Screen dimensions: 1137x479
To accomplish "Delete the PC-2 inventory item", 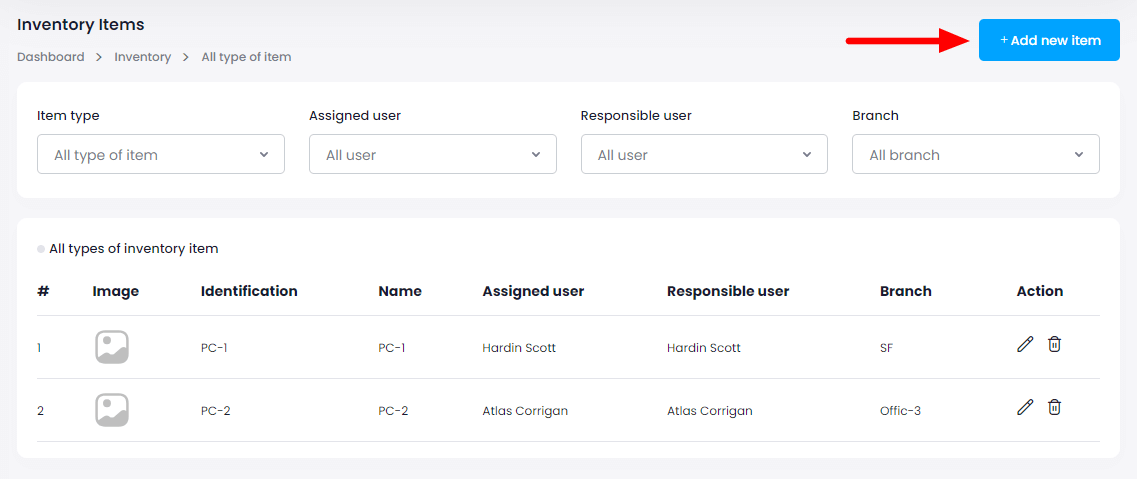I will [x=1054, y=408].
